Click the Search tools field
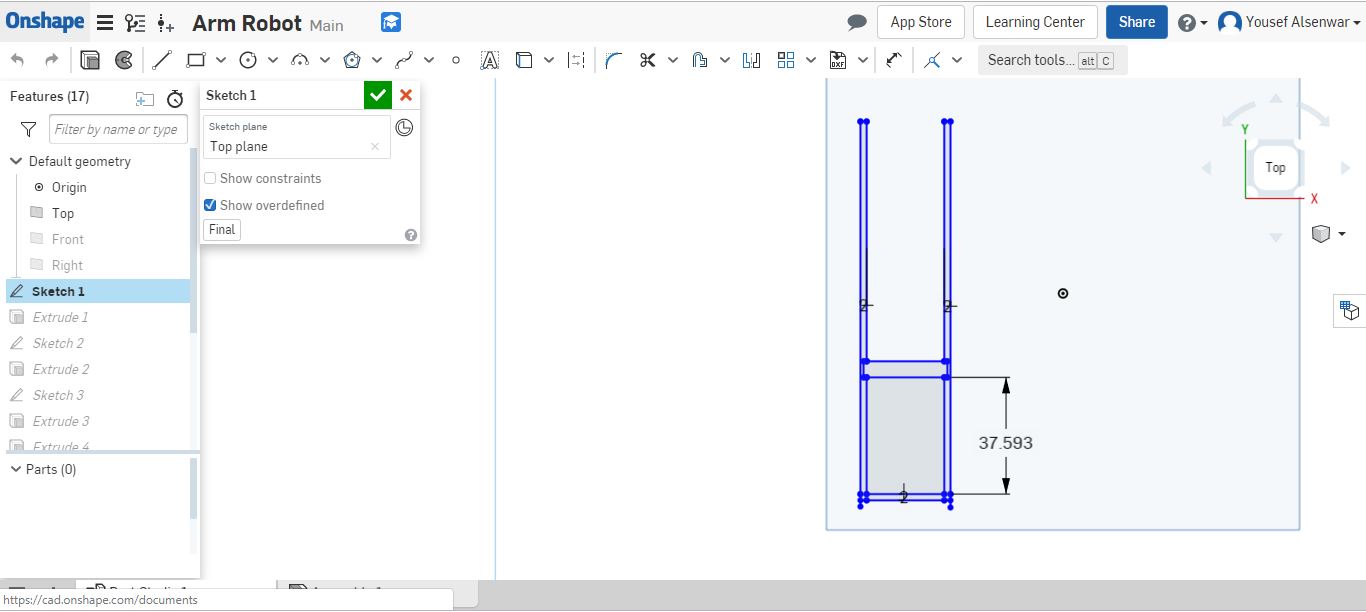The image size is (1366, 612). pos(1052,60)
